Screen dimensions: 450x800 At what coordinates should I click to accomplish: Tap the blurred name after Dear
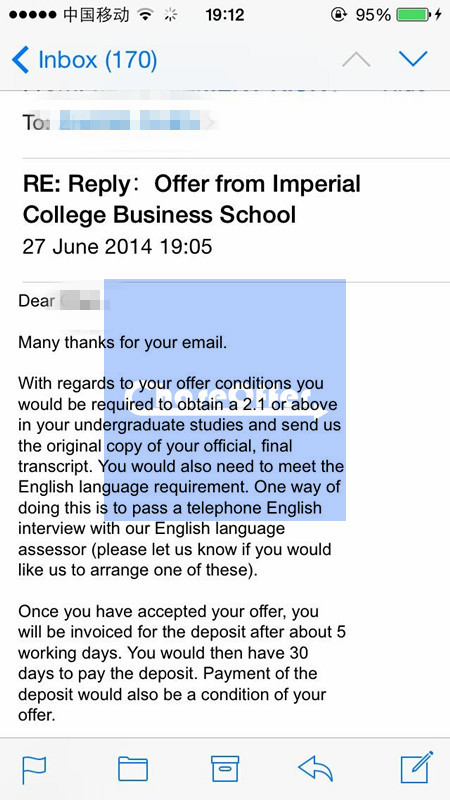pyautogui.click(x=86, y=301)
